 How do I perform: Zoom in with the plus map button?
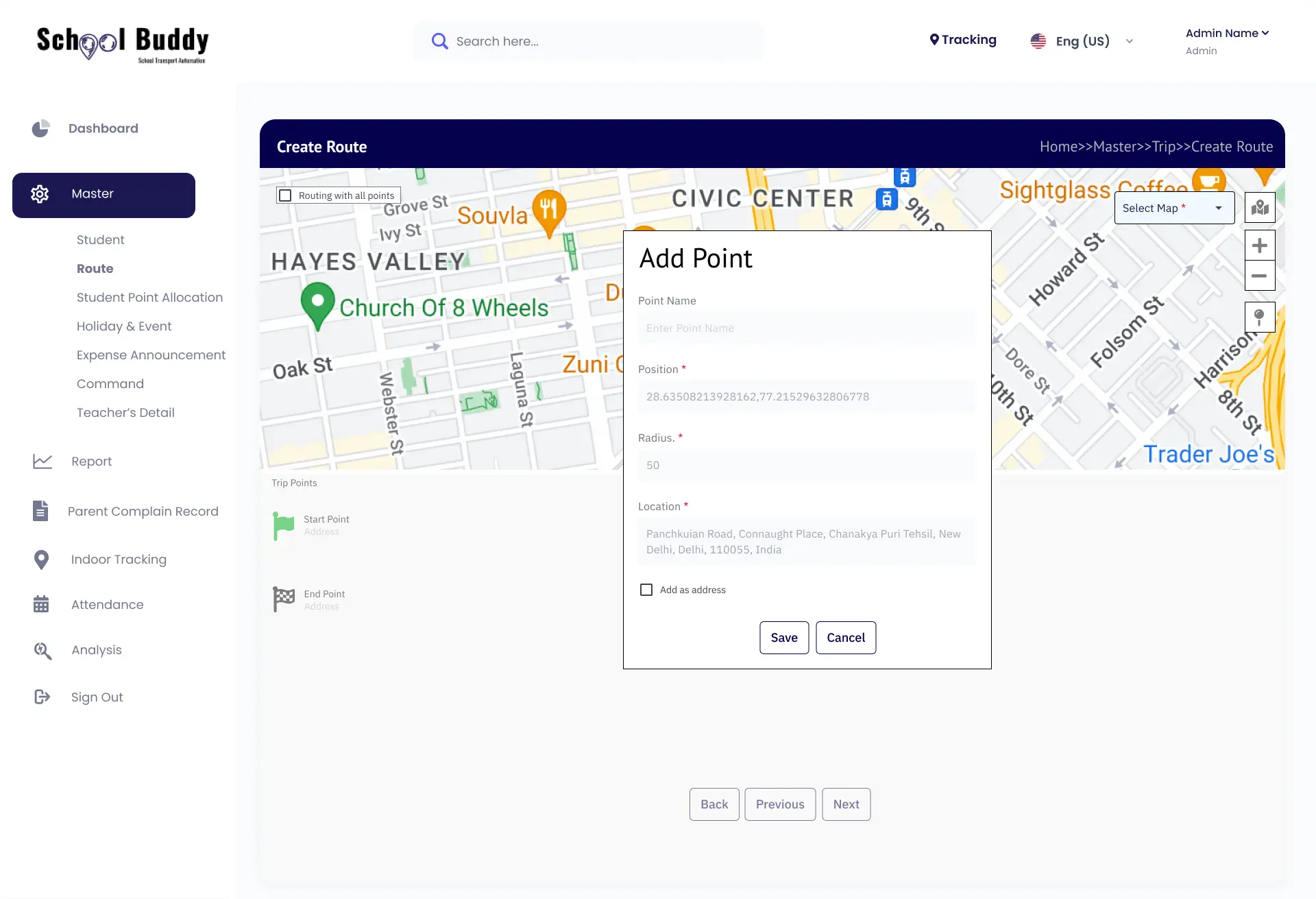[x=1260, y=245]
